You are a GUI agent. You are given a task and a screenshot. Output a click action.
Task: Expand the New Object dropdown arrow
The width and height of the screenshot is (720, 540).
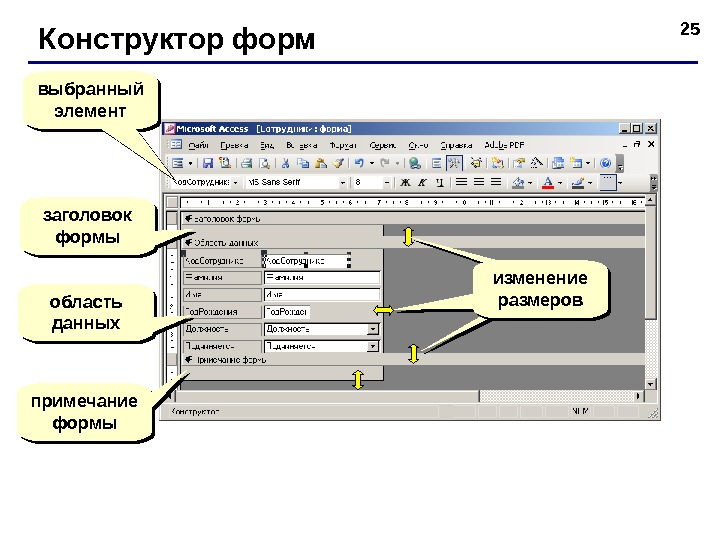pos(588,163)
